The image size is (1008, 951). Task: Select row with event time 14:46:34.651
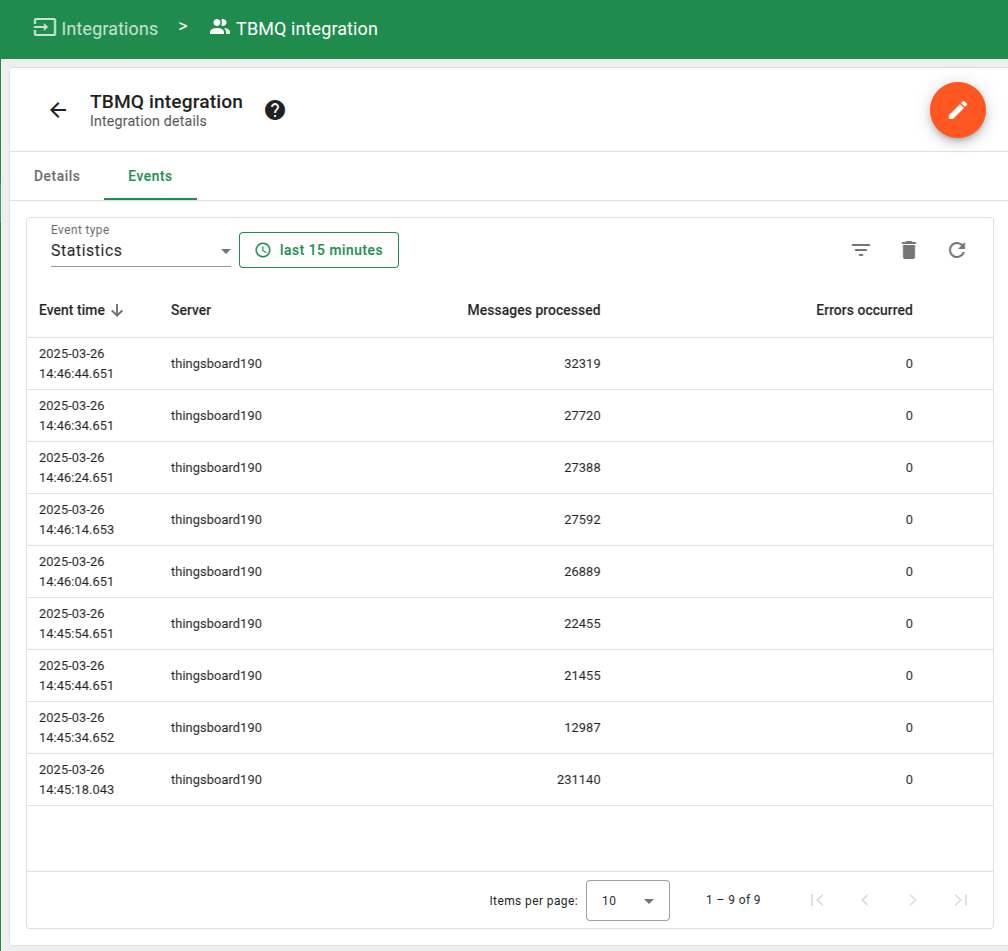(509, 415)
